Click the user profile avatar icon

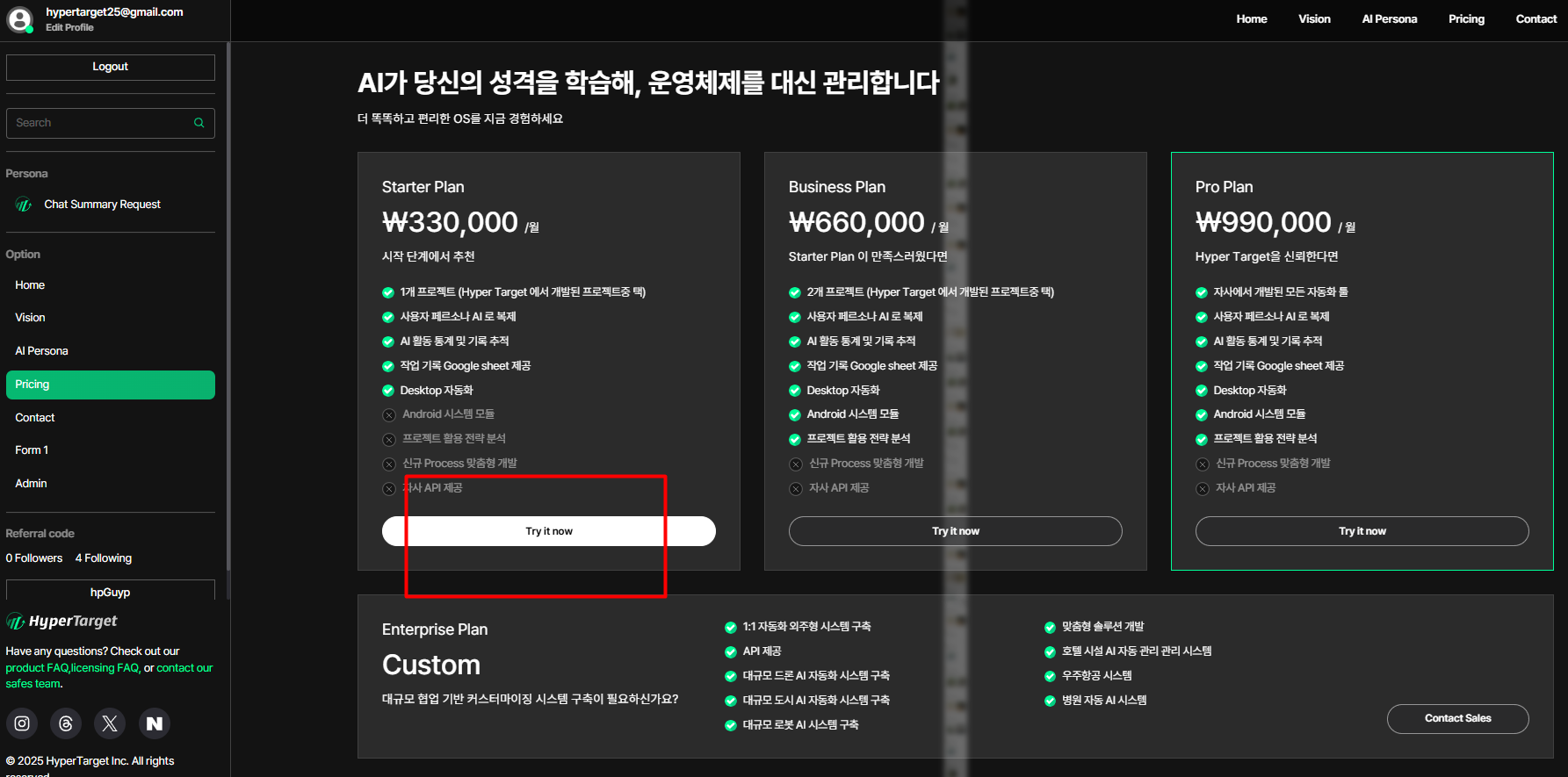[x=20, y=19]
